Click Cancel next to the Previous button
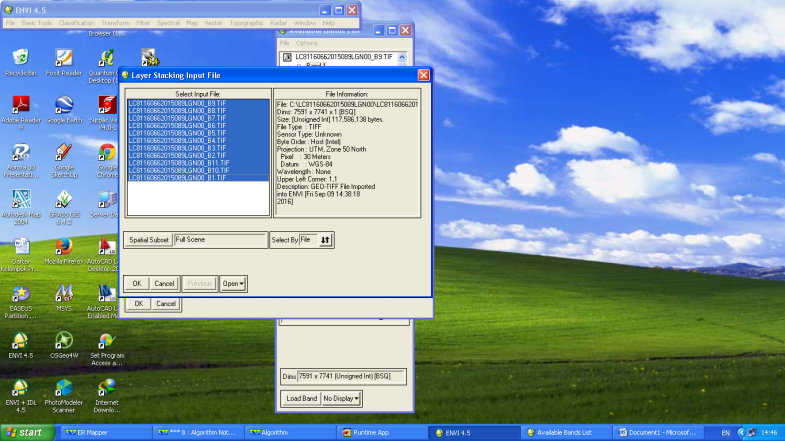785x441 pixels. coord(164,283)
